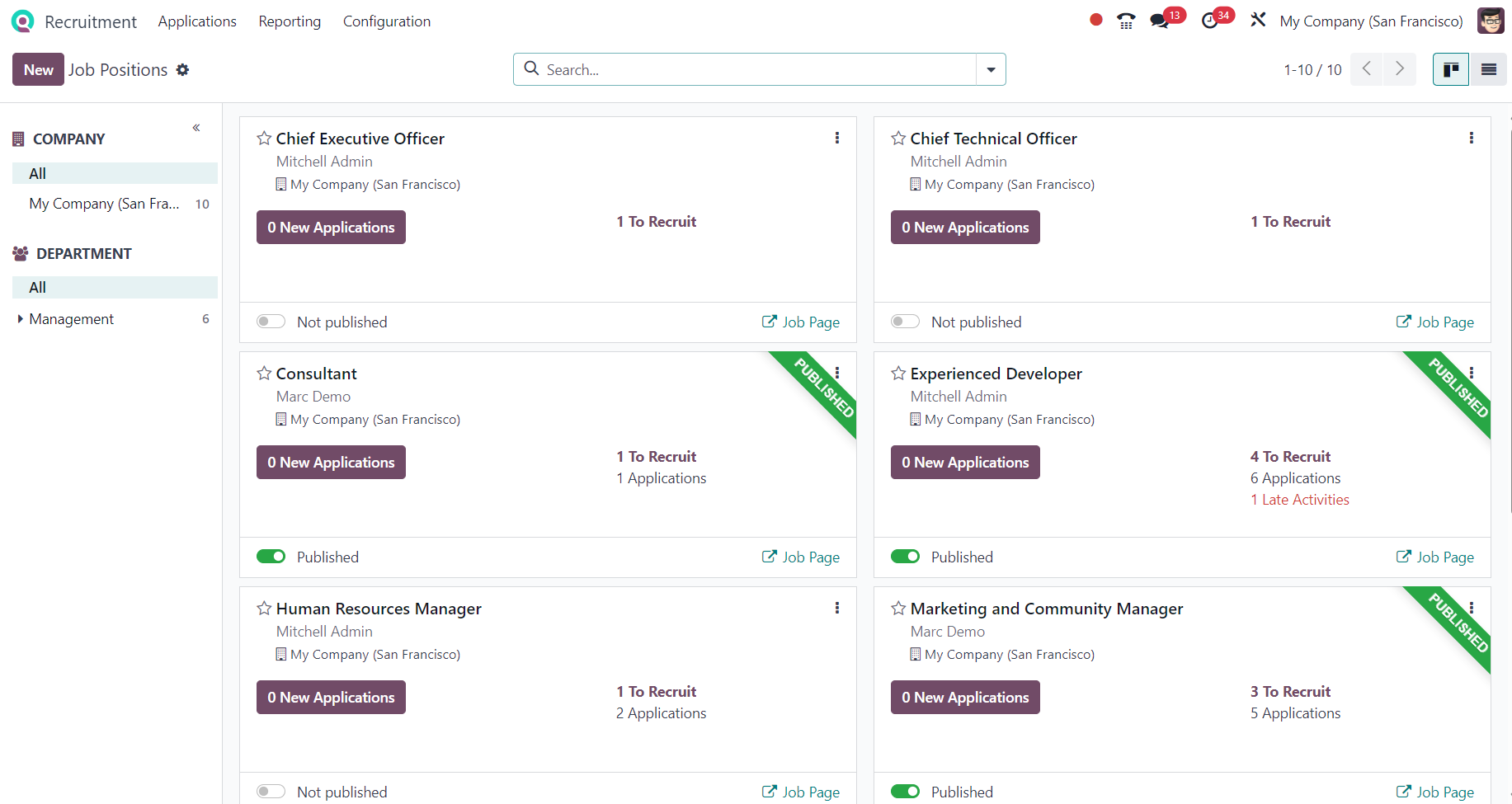The height and width of the screenshot is (804, 1512).
Task: Open Job Page link for Consultant
Action: click(801, 557)
